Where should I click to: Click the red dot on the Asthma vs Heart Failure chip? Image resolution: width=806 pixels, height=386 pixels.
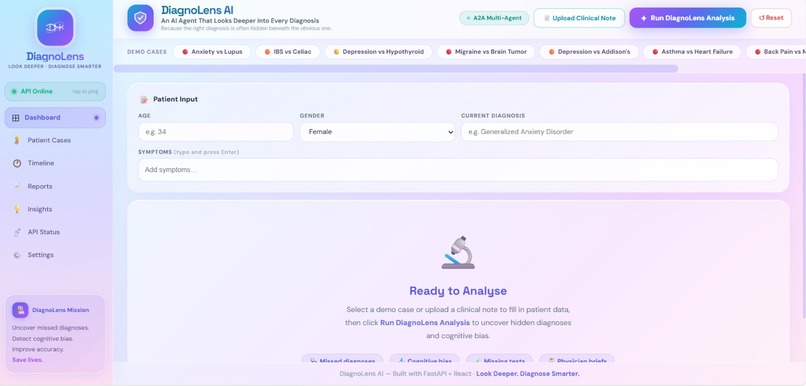coord(655,52)
